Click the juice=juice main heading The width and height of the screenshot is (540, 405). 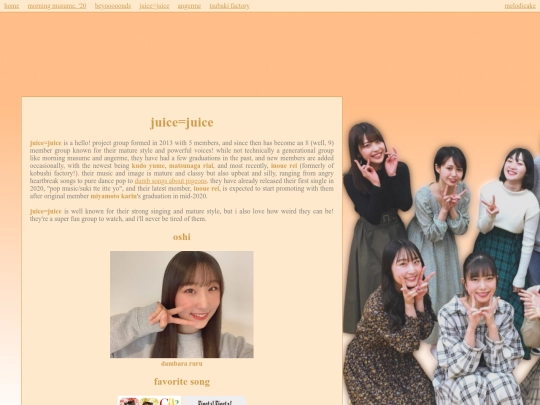coord(182,122)
